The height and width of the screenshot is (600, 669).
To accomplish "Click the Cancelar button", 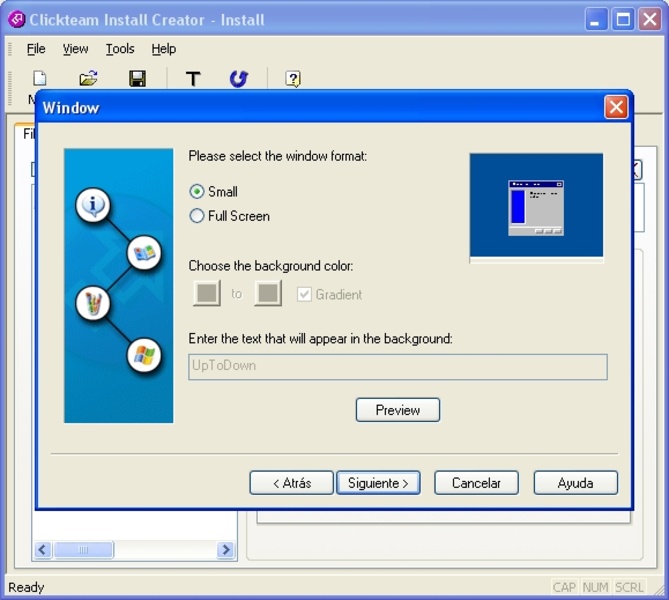I will 476,483.
